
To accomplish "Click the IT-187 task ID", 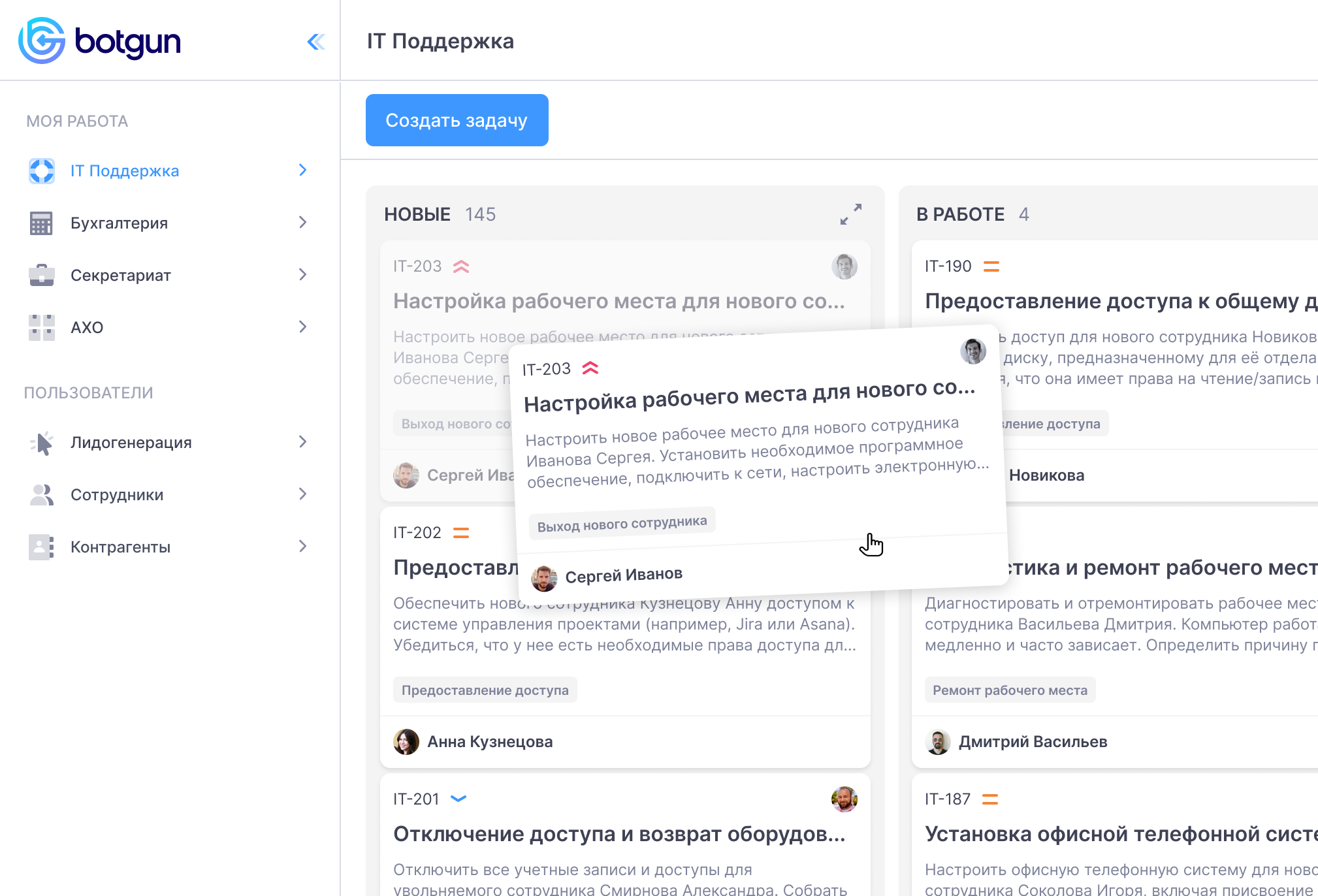I will [x=947, y=799].
